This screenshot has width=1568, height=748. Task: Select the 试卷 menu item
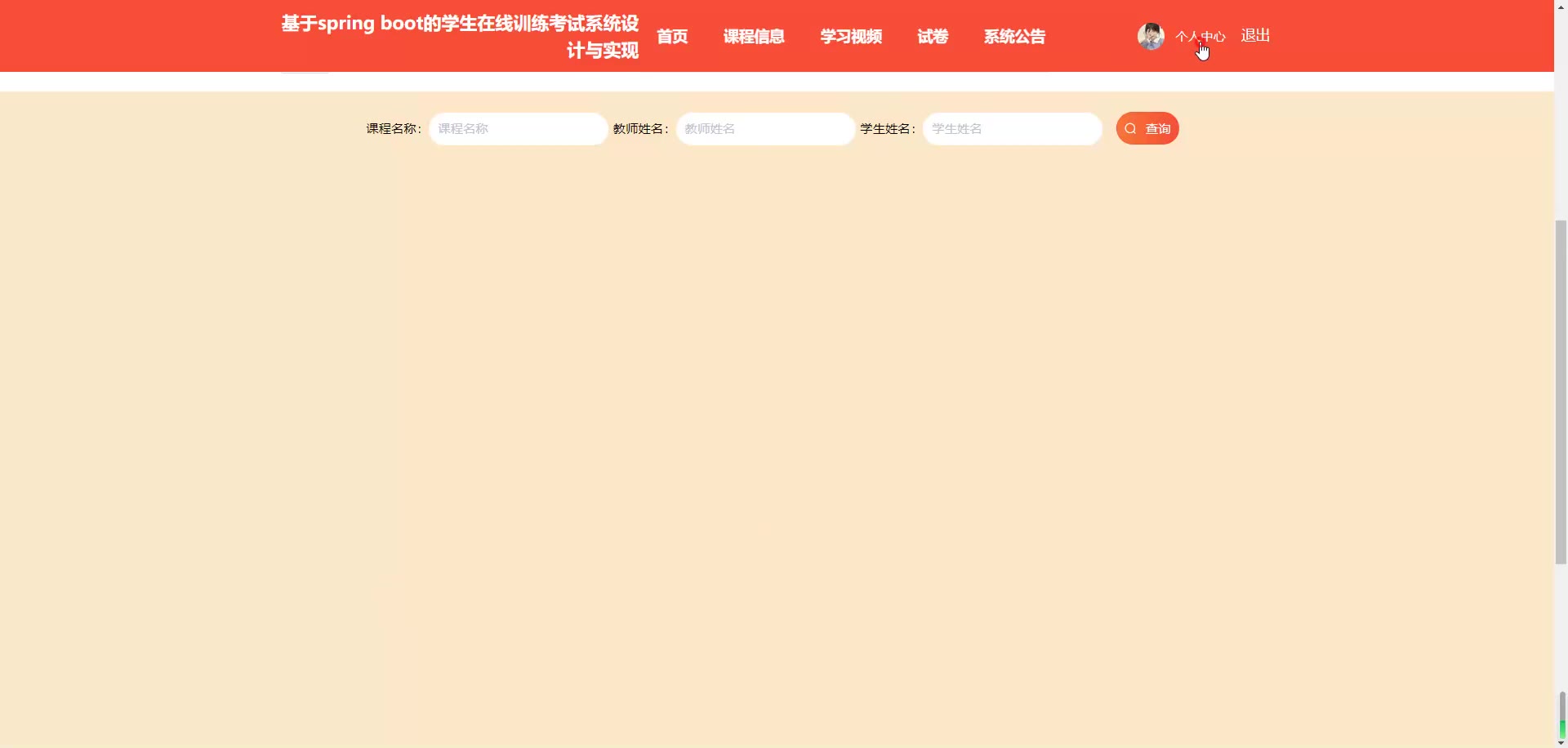pos(933,37)
